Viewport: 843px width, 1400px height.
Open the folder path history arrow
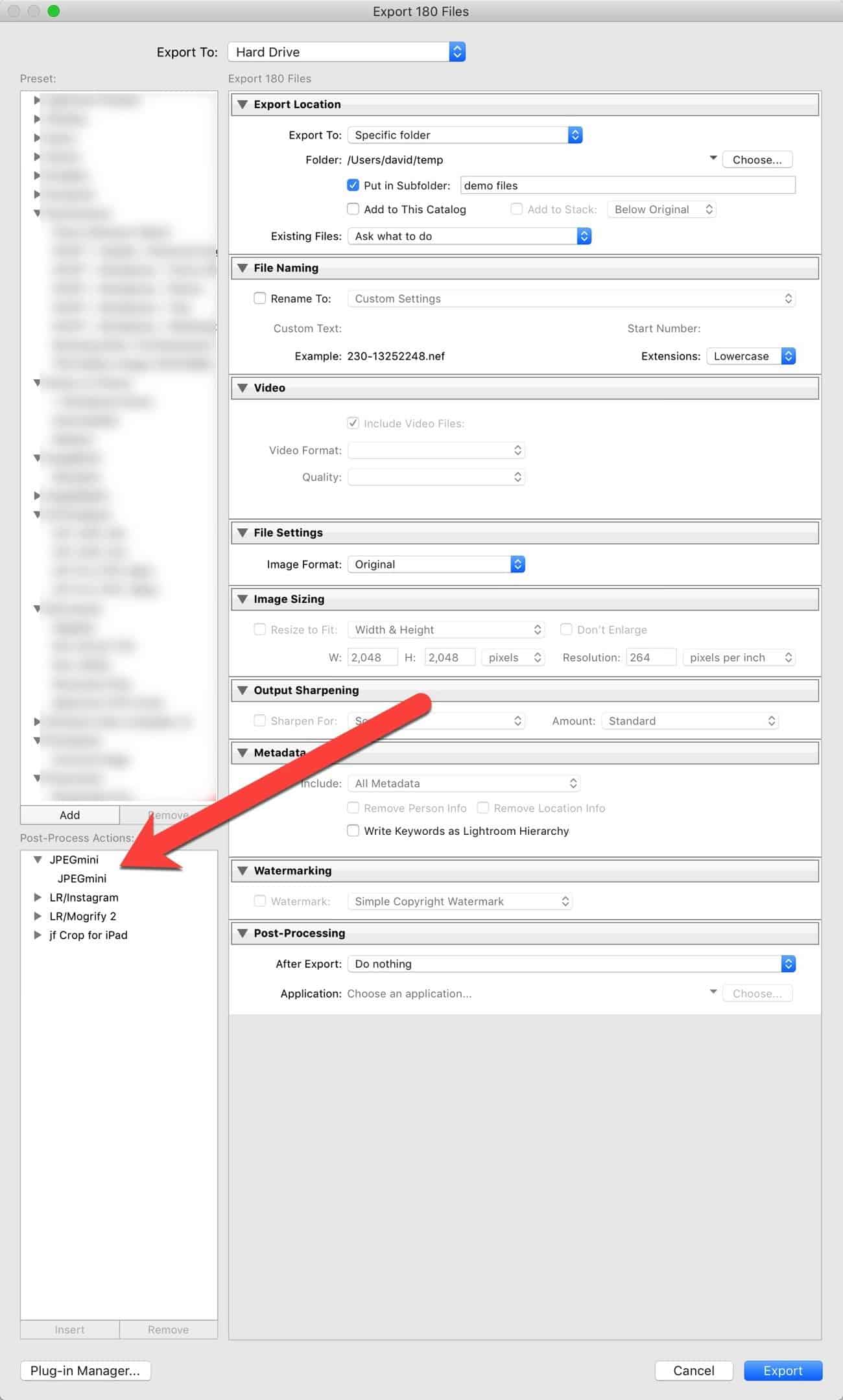coord(713,158)
